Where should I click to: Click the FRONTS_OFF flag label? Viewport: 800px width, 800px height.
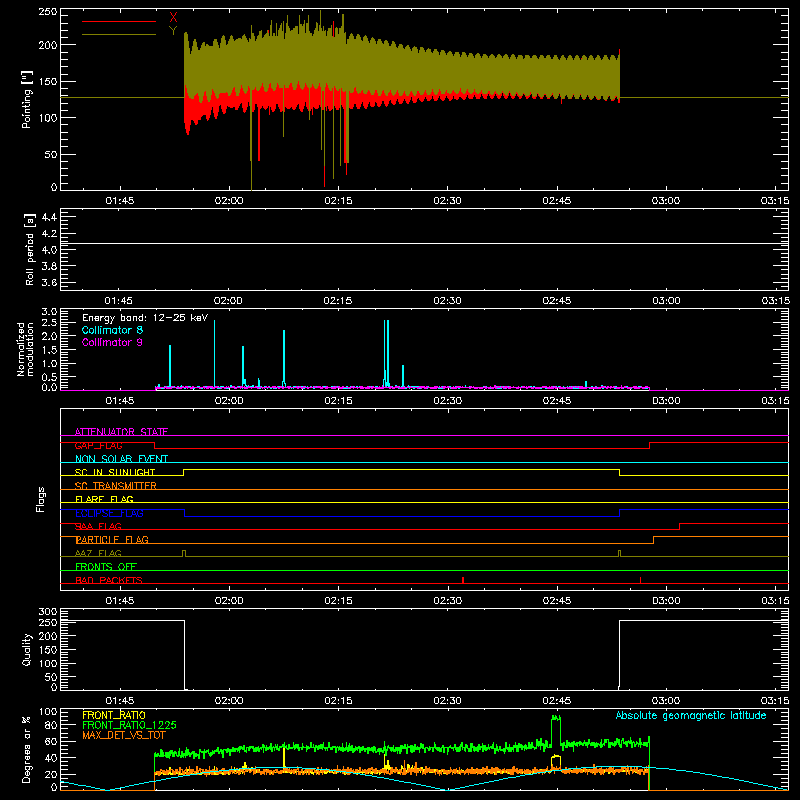[106, 566]
